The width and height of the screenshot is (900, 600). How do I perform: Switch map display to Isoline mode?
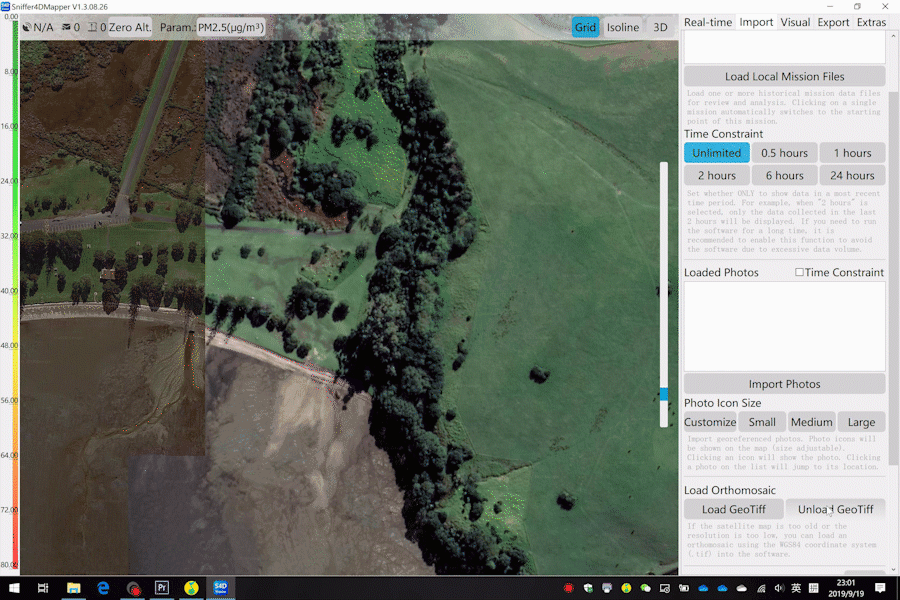pos(622,27)
